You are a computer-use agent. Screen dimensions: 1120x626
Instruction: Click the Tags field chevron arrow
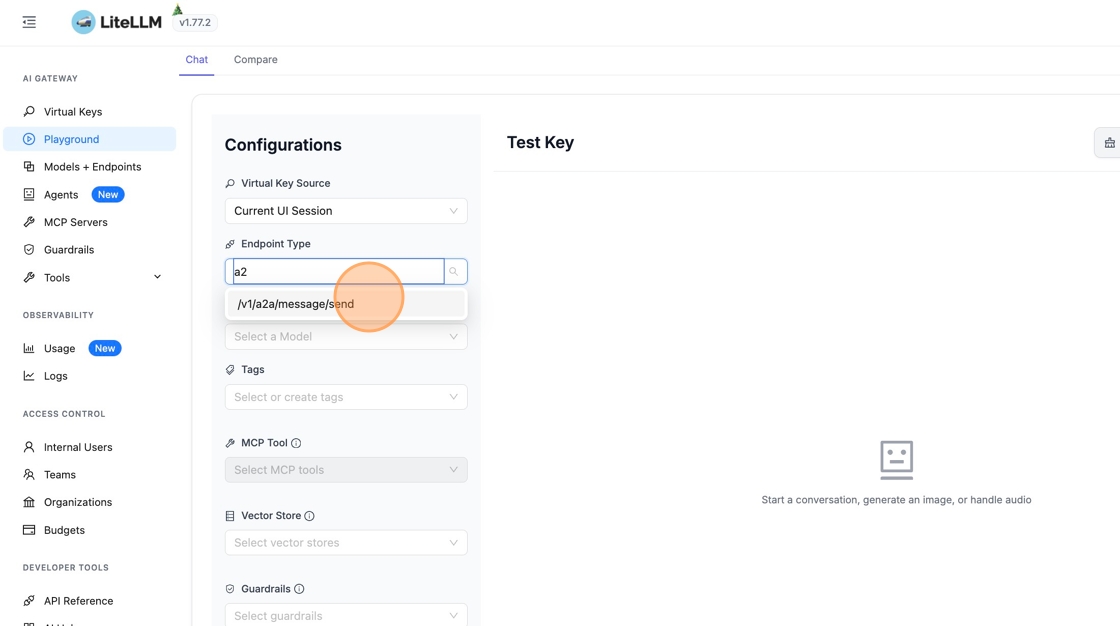coord(454,397)
